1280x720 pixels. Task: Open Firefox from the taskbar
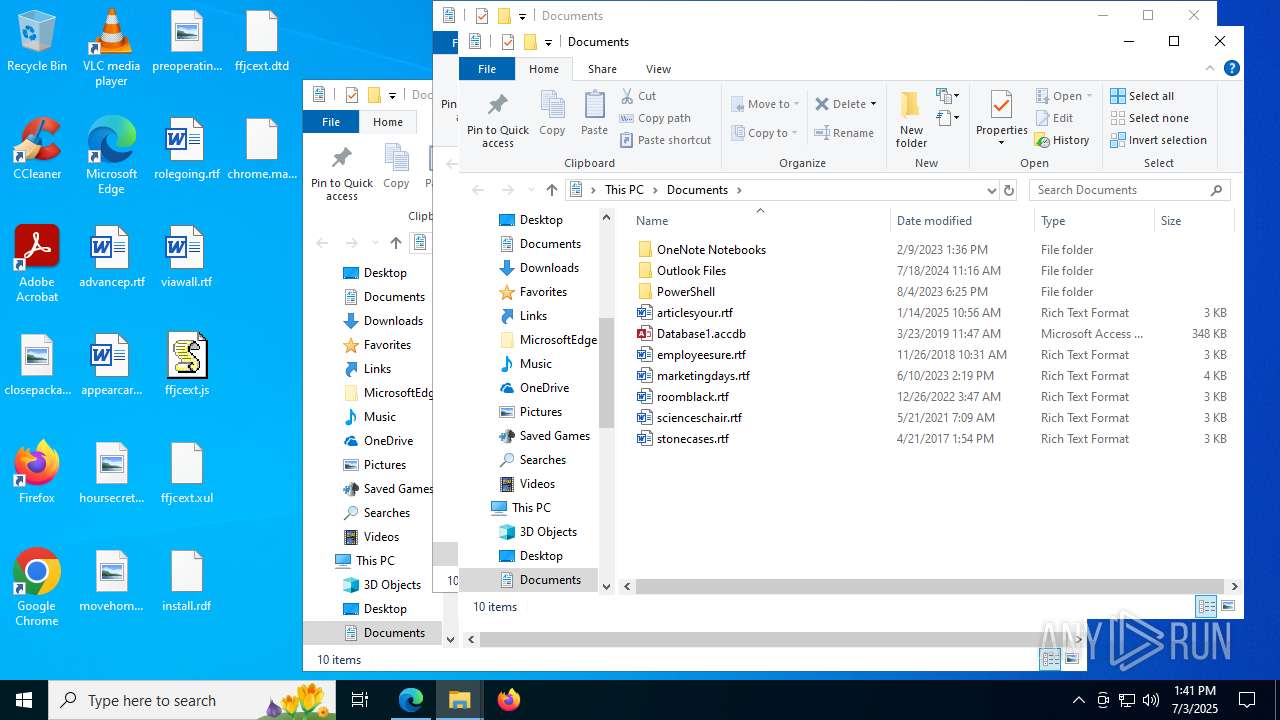508,700
